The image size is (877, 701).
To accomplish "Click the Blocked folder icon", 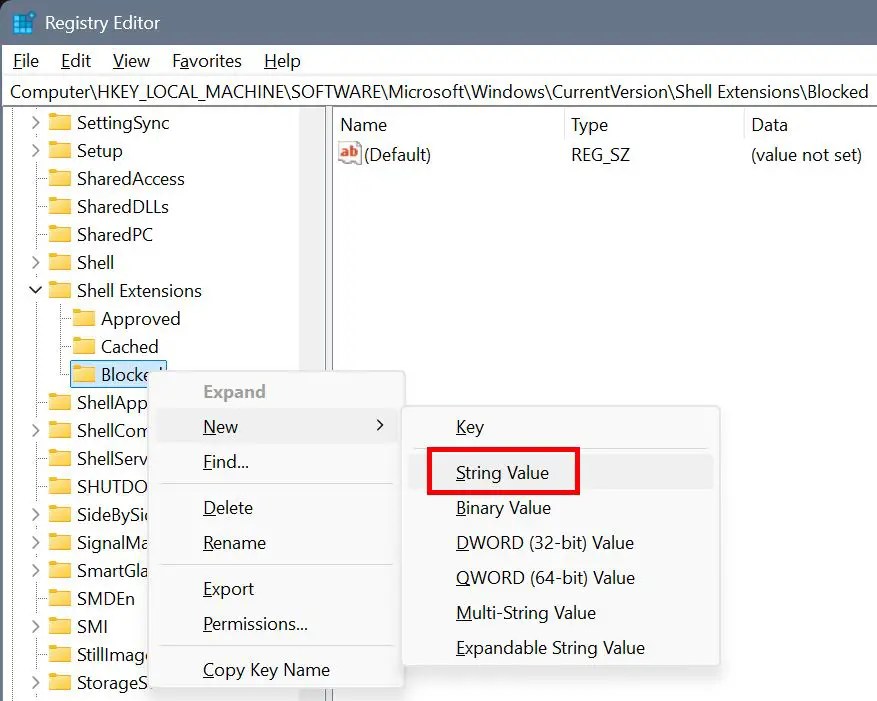I will coord(84,374).
